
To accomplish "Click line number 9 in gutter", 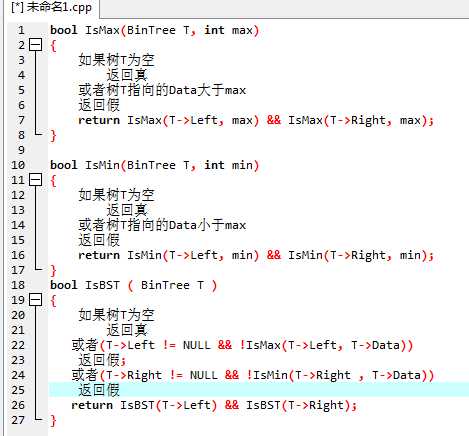I will (21, 150).
